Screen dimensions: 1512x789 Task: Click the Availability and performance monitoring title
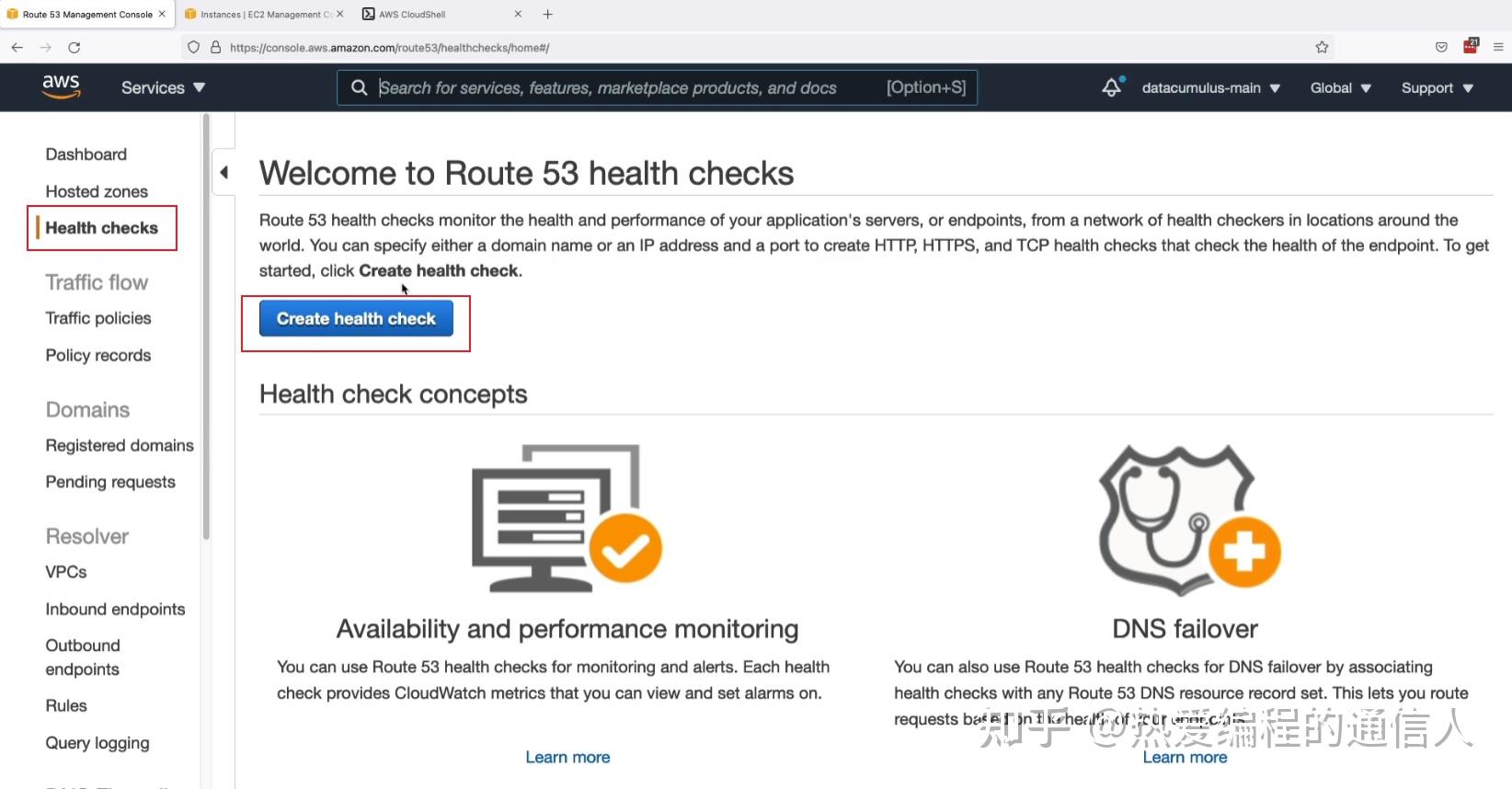pyautogui.click(x=567, y=629)
